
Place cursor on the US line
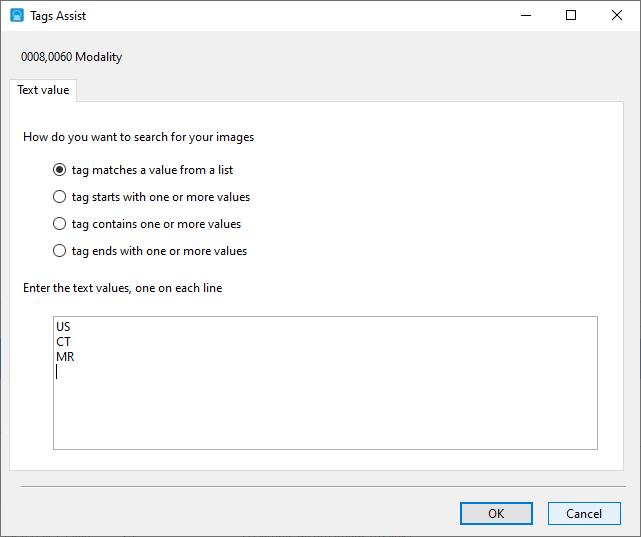(x=64, y=326)
